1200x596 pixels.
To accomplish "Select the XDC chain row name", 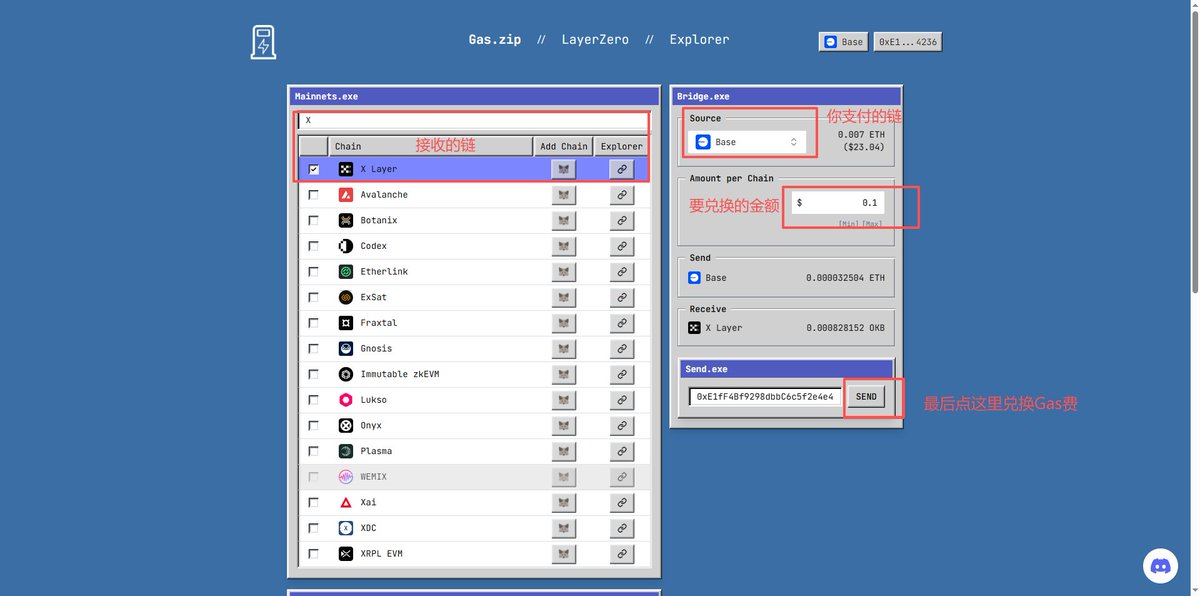I will coord(368,528).
